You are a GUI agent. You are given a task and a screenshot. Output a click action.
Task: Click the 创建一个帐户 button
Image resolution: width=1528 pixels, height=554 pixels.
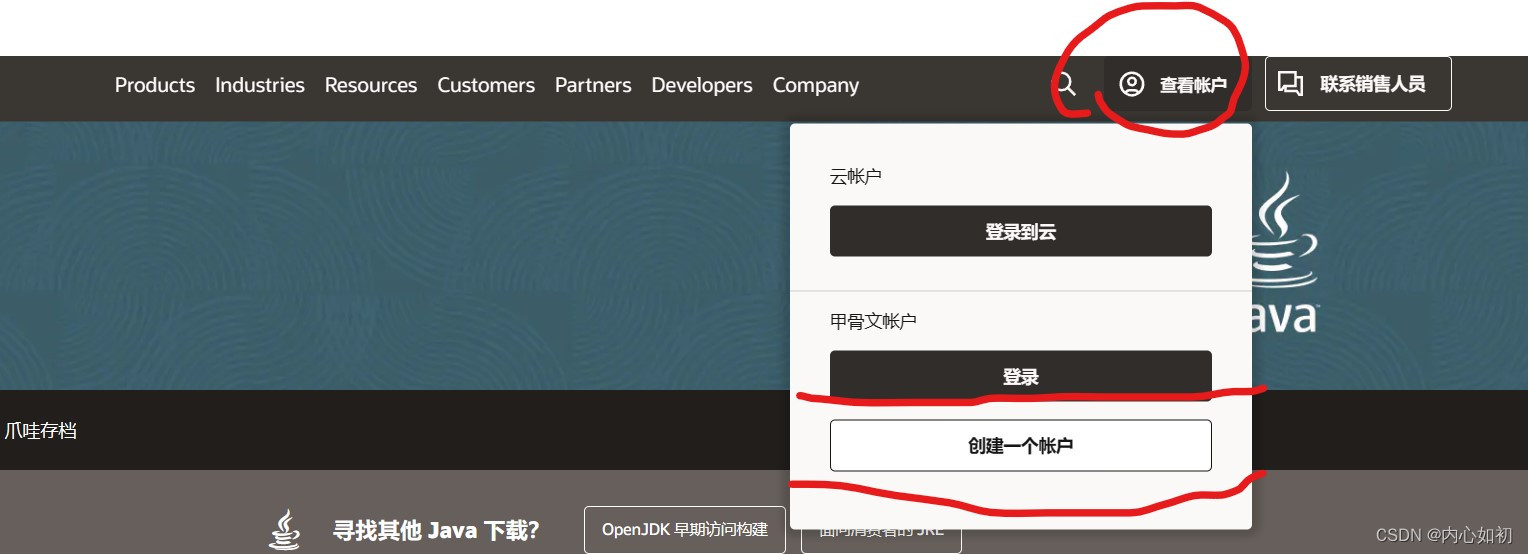pos(1021,445)
